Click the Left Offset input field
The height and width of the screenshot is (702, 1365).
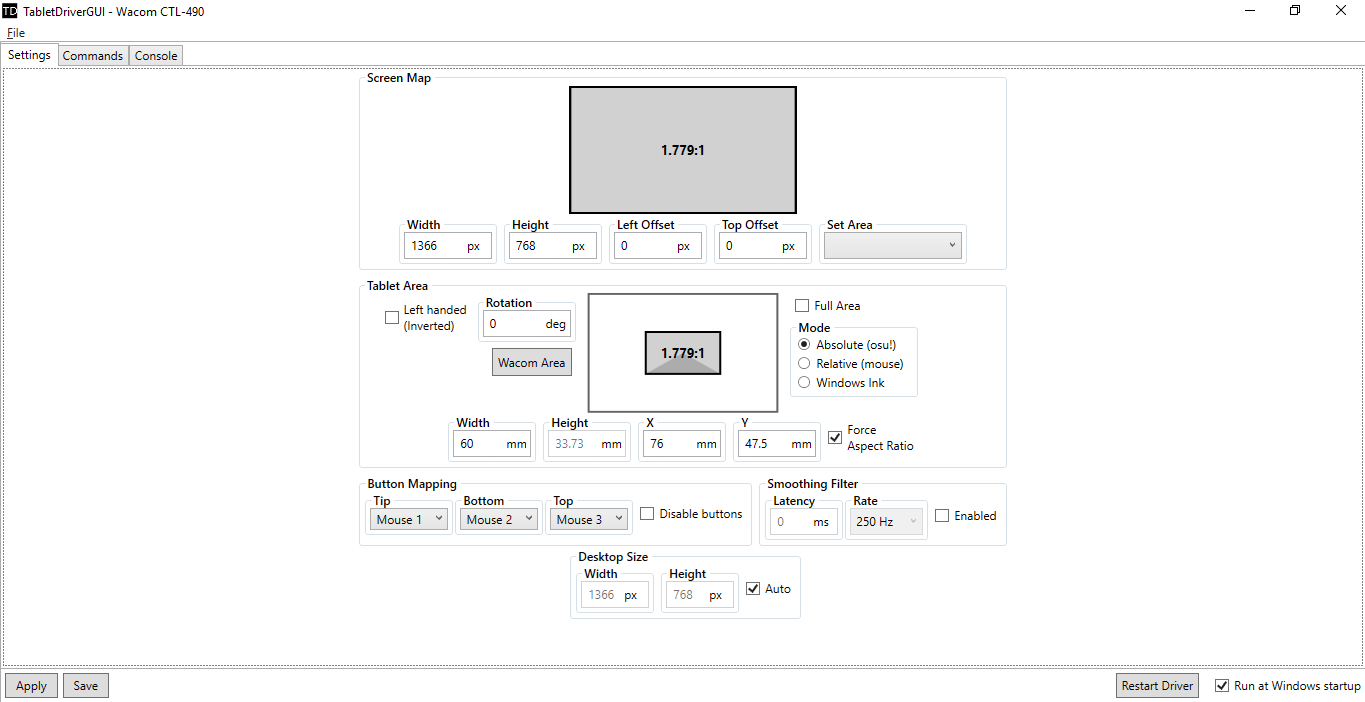[658, 245]
